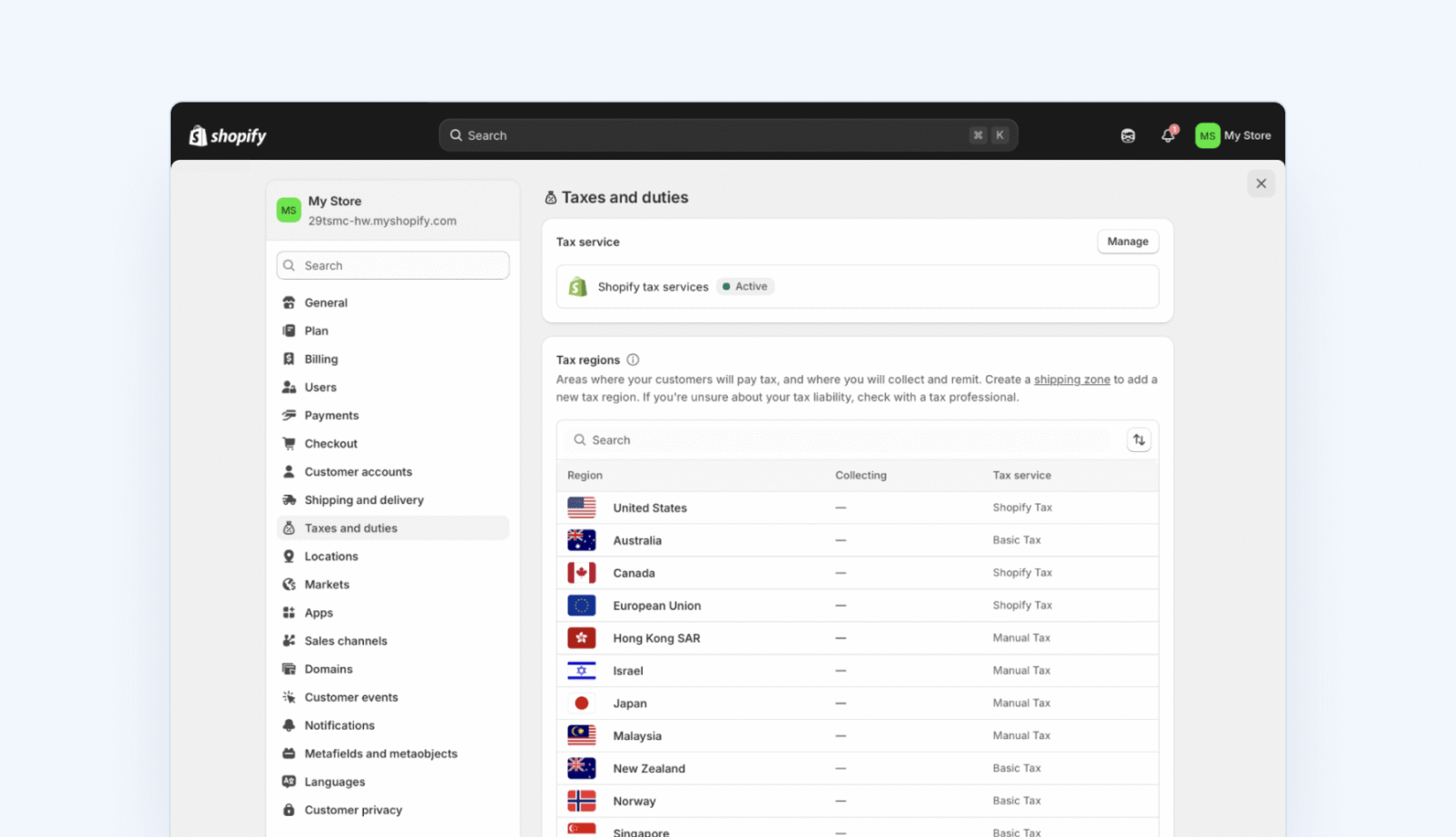Screen dimensions: 1456x837
Task: Click the Apps grid icon
Action: coord(289,612)
